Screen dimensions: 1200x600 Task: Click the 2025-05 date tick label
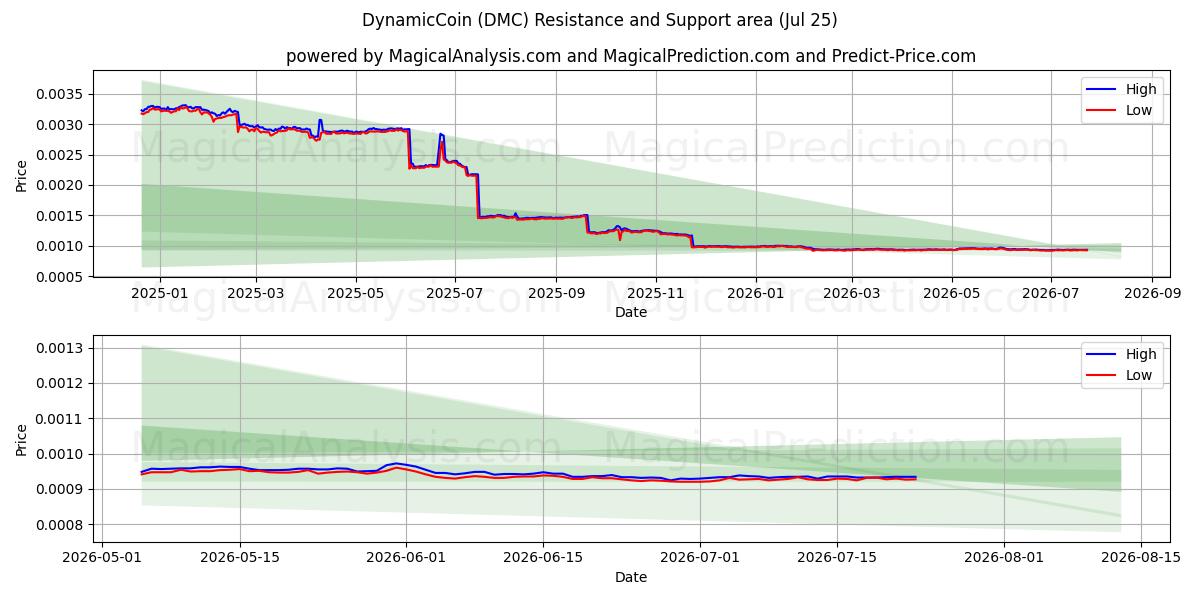[356, 293]
